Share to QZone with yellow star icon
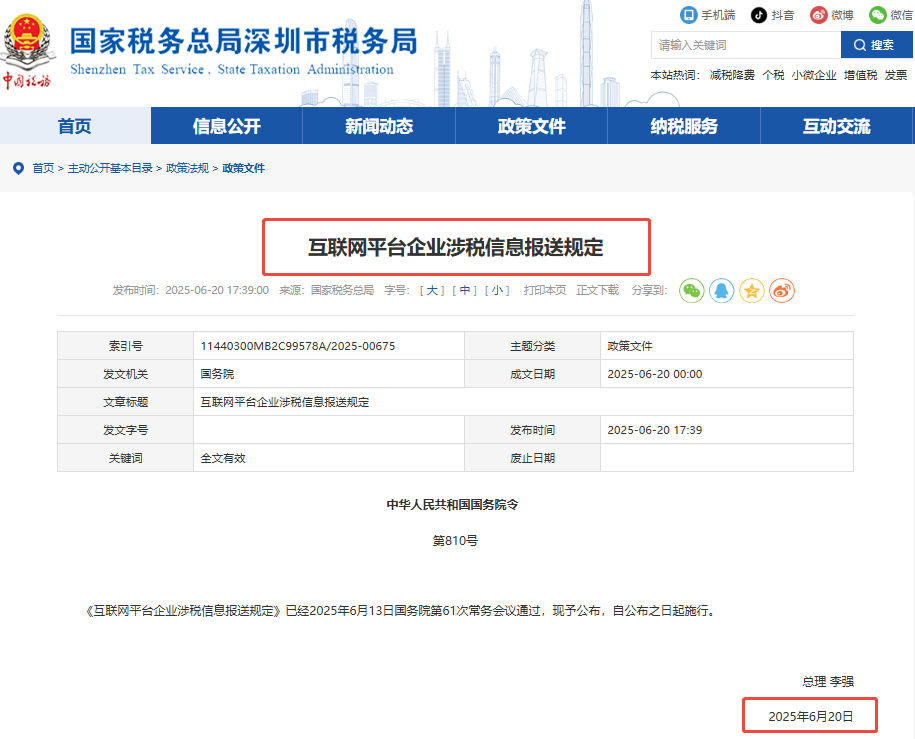 click(752, 291)
